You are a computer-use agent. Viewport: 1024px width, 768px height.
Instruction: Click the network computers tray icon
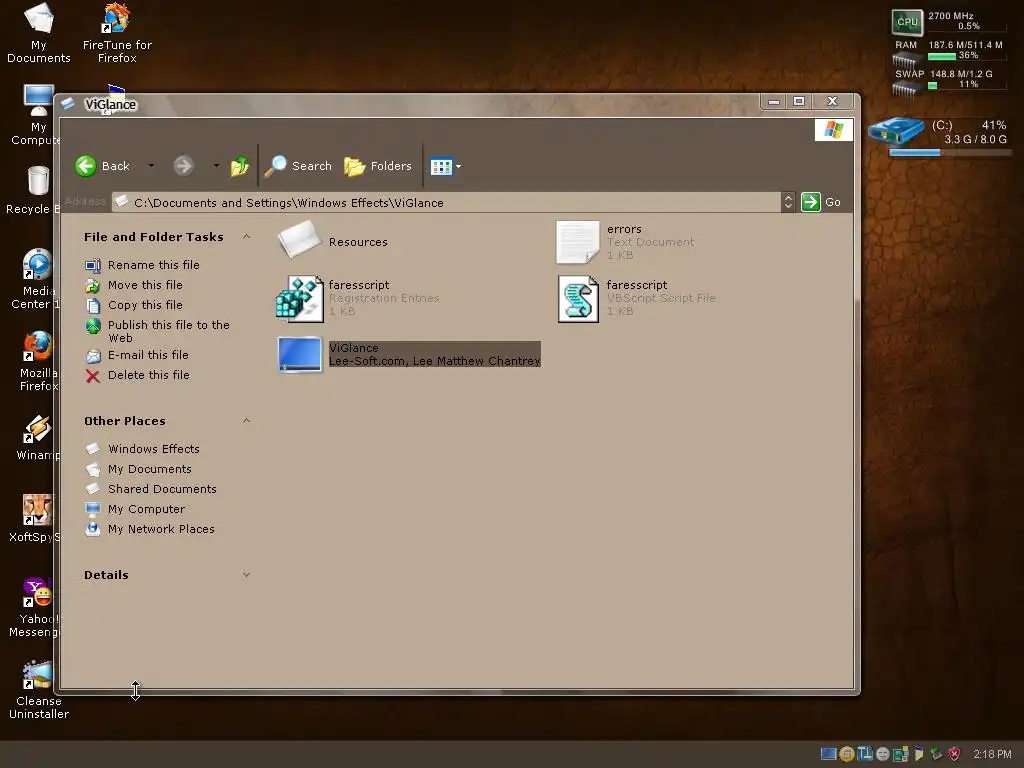pyautogui.click(x=901, y=754)
